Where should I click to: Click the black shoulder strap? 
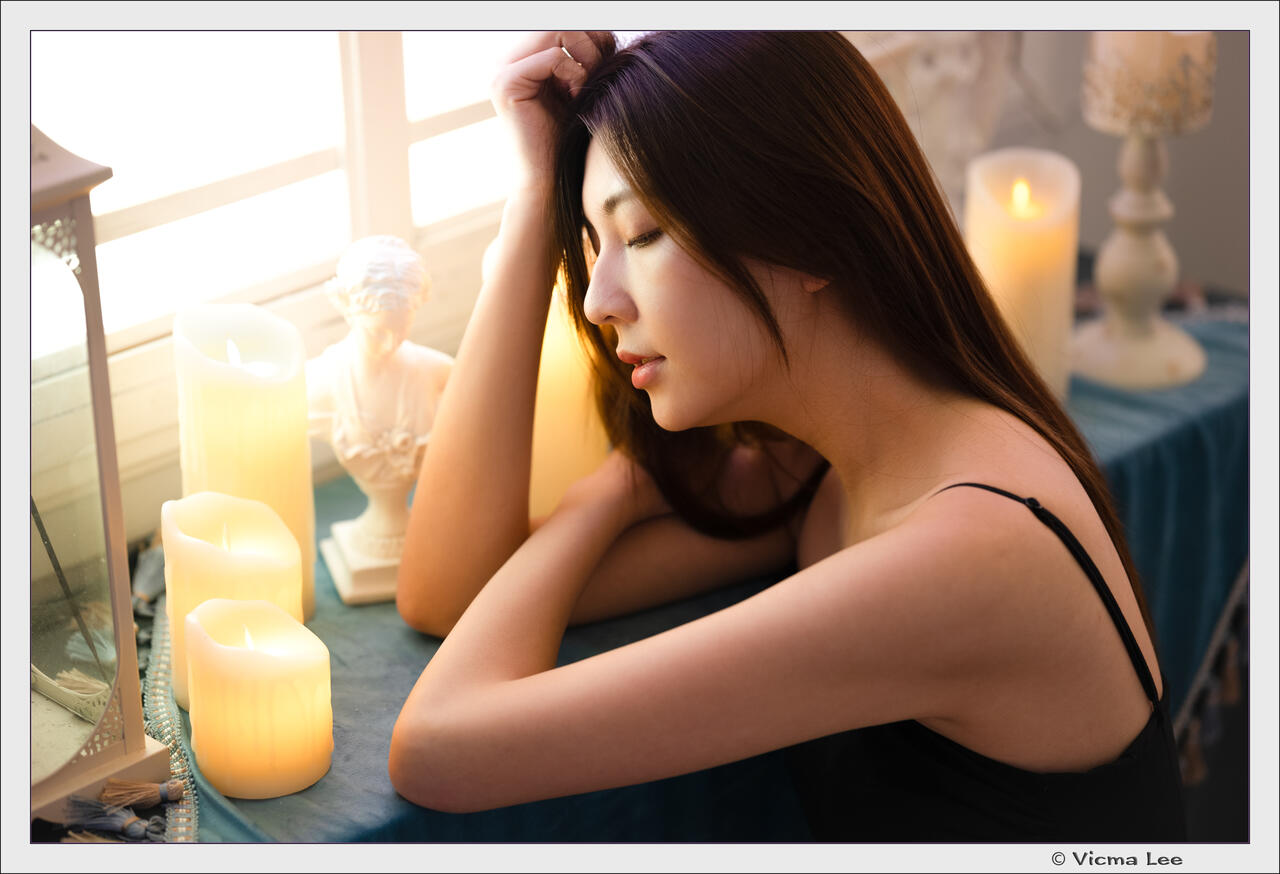click(x=1090, y=580)
